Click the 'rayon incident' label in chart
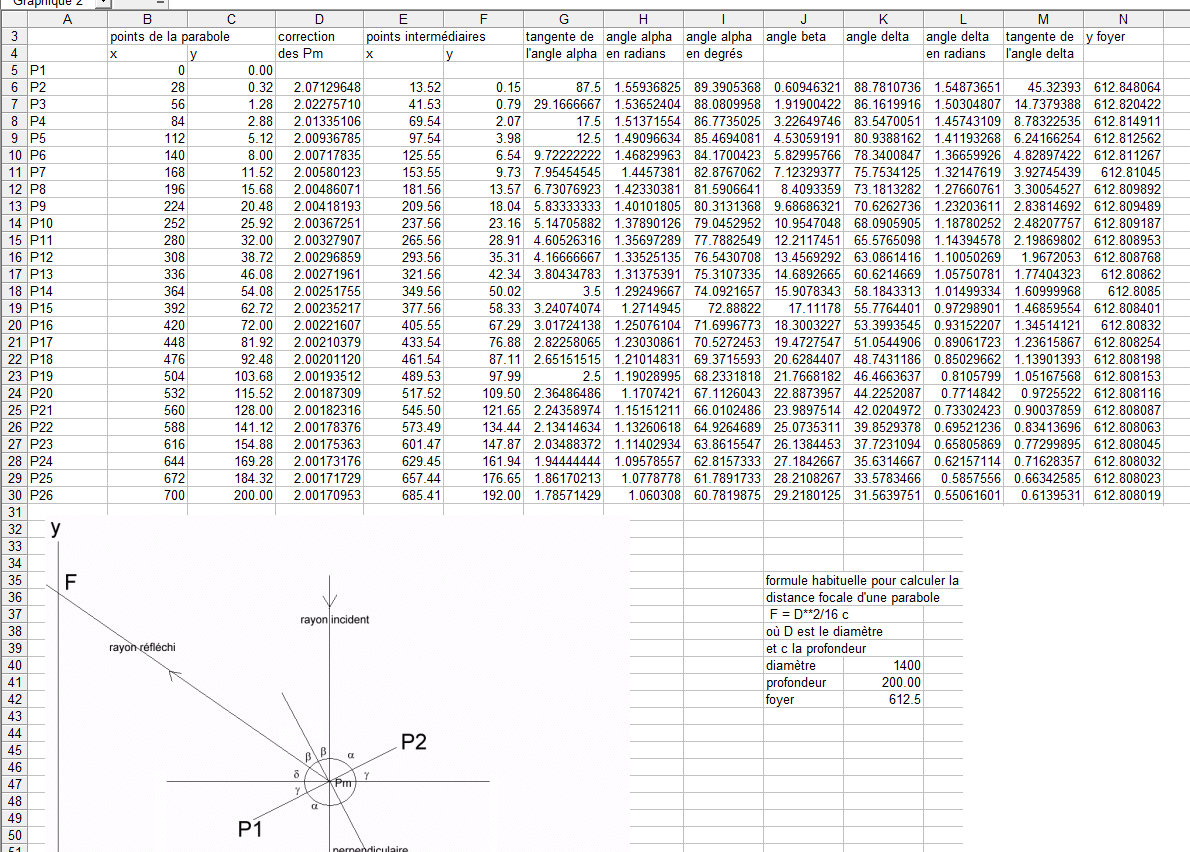1190x852 pixels. tap(335, 620)
